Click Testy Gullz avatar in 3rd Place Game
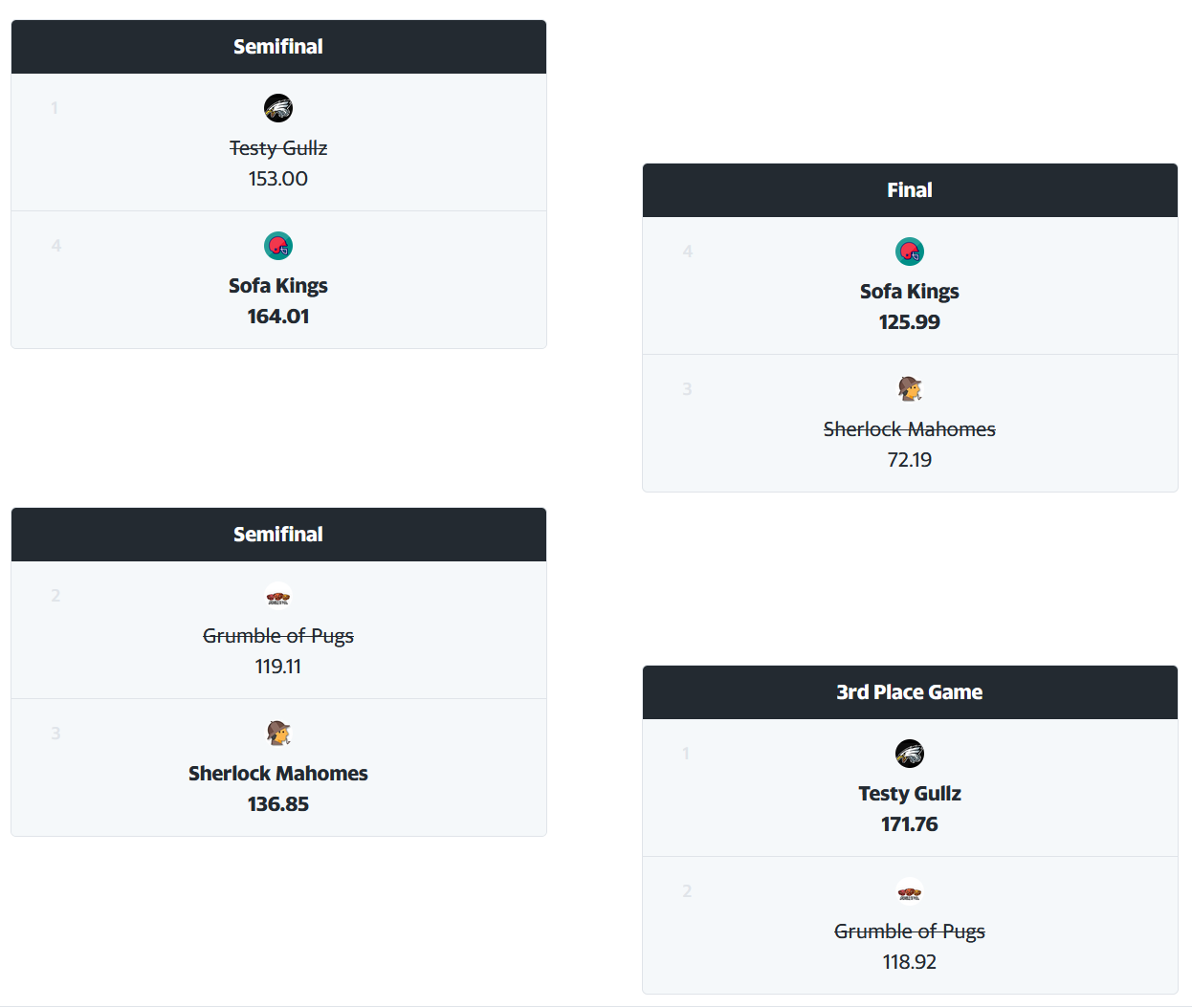 tap(910, 754)
